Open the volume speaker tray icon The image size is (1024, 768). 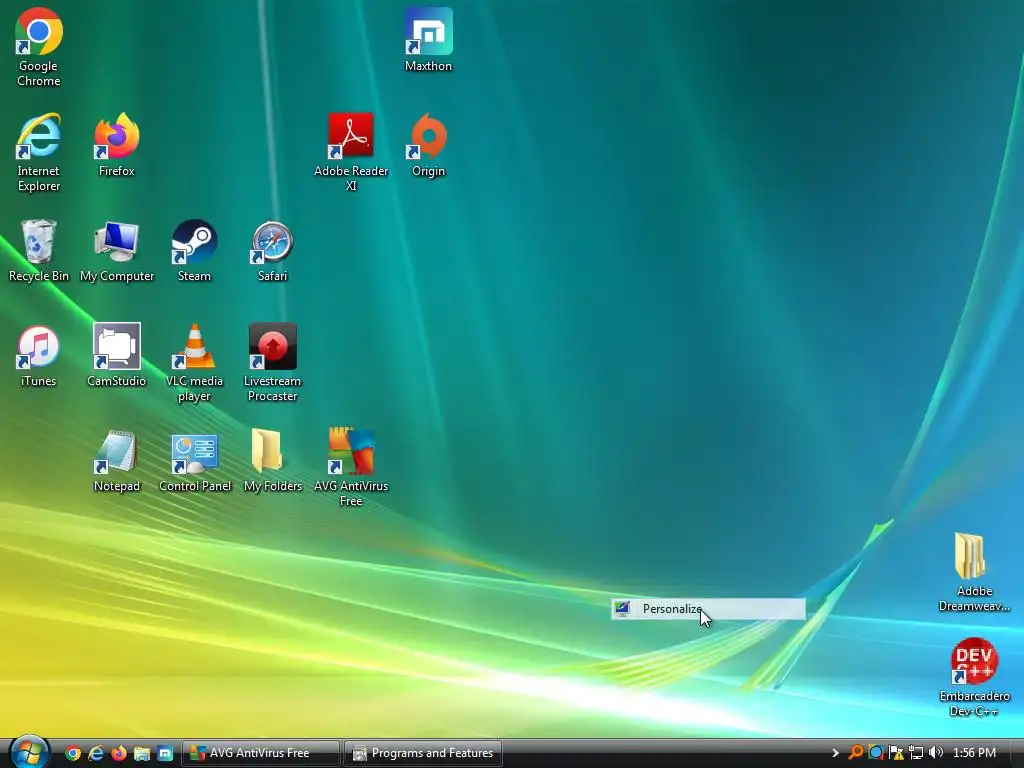coord(936,753)
